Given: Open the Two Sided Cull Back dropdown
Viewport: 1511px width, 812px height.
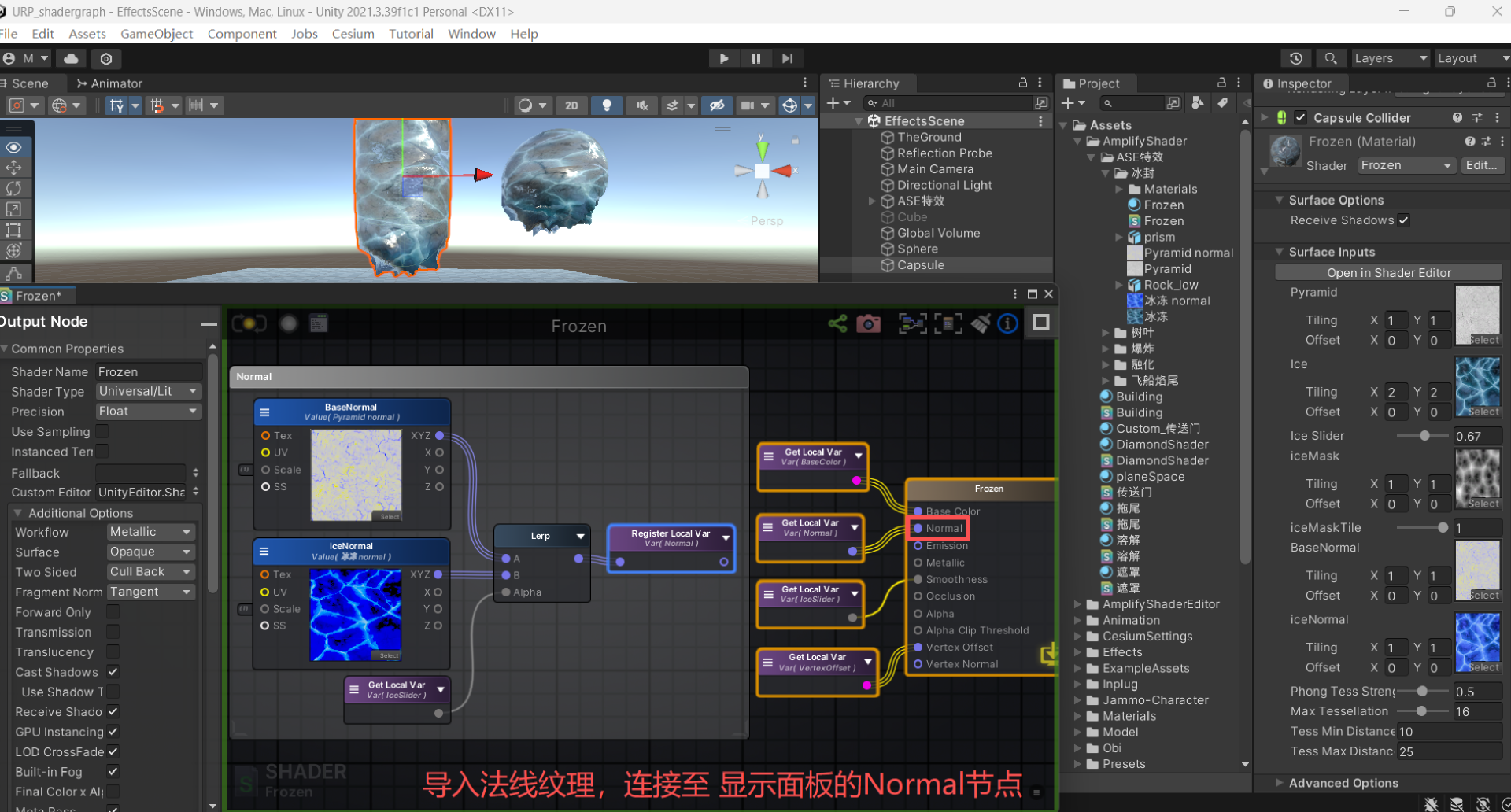Looking at the screenshot, I should pyautogui.click(x=150, y=571).
